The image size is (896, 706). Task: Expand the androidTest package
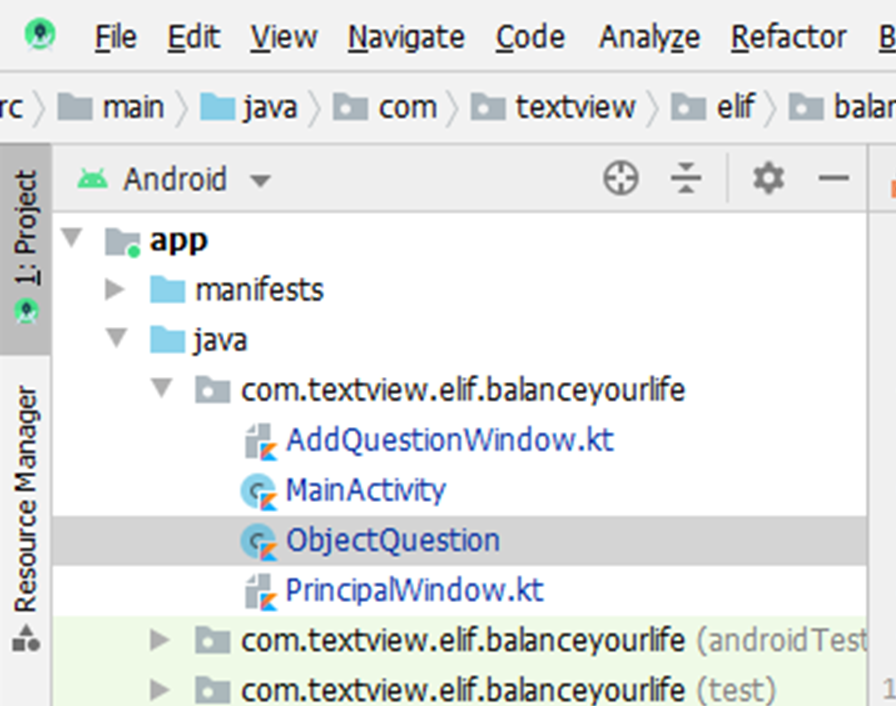159,640
